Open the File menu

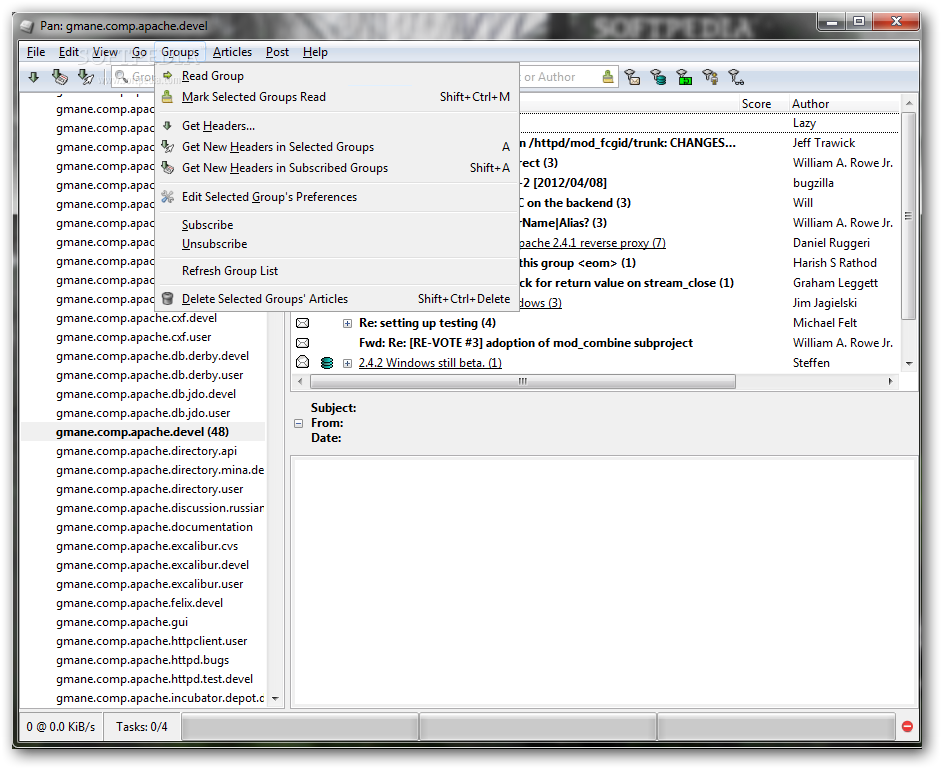tap(36, 52)
